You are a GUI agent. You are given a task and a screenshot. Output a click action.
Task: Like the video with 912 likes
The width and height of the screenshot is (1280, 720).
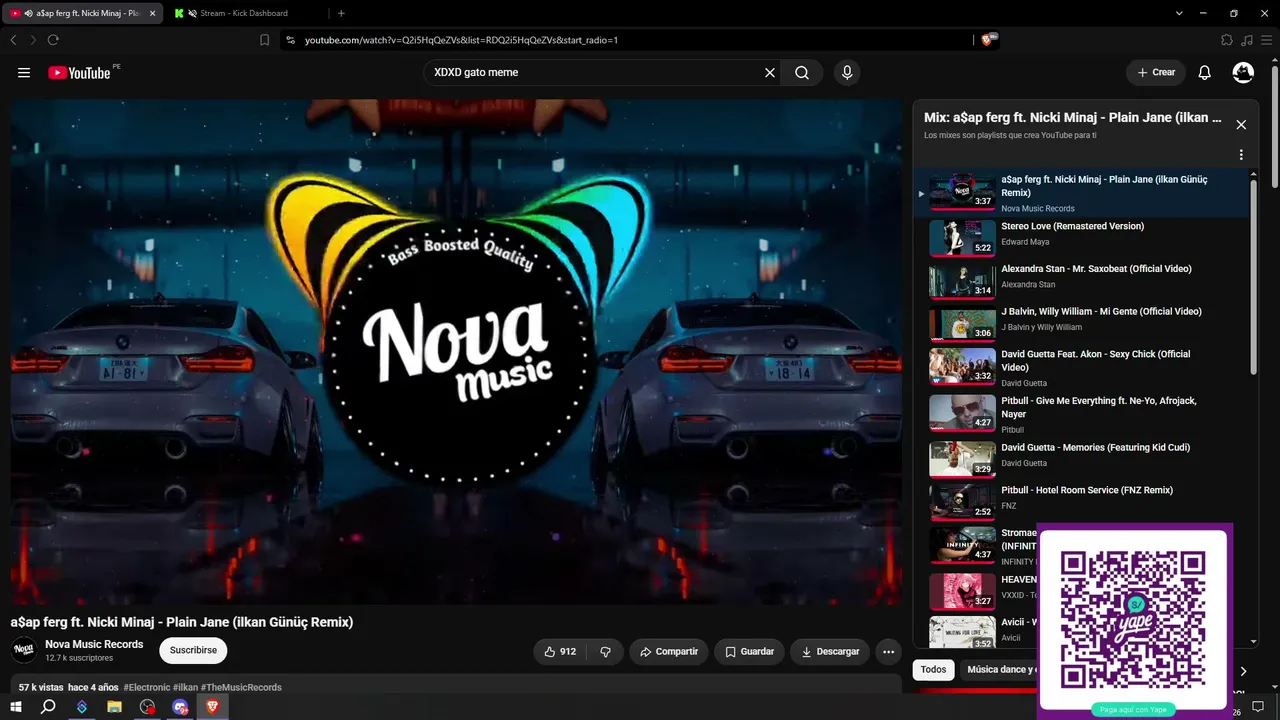(559, 651)
